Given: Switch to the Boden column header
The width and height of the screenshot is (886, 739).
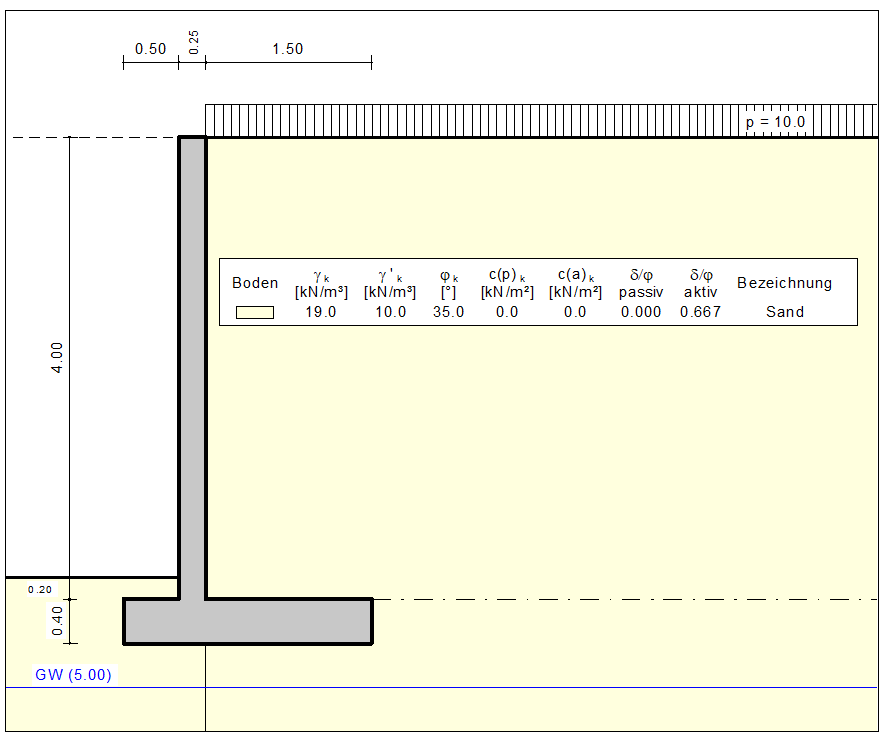Looking at the screenshot, I should click(x=254, y=283).
